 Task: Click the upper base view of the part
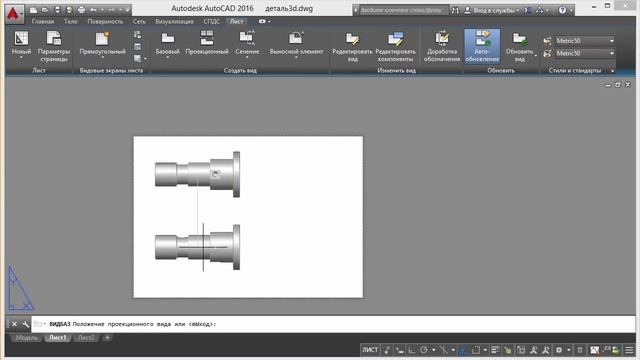point(197,174)
